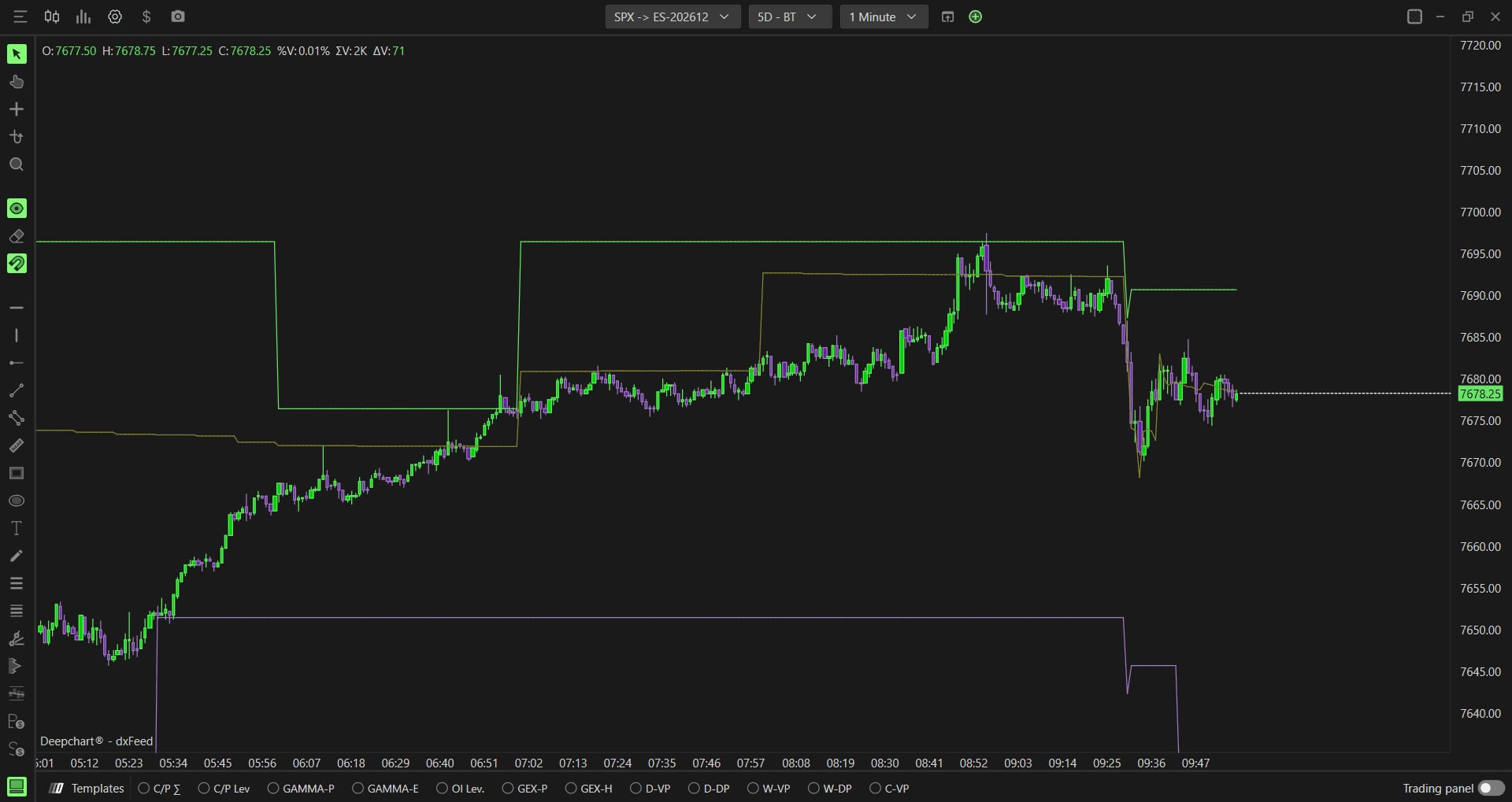
Task: Select the D-VP radio option
Action: point(650,788)
